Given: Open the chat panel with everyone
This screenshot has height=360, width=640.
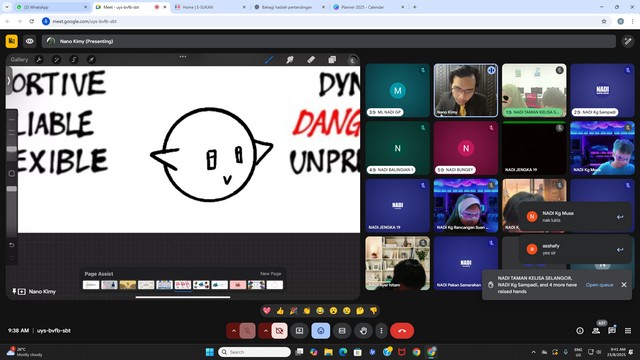Looking at the screenshot, I should click(611, 331).
